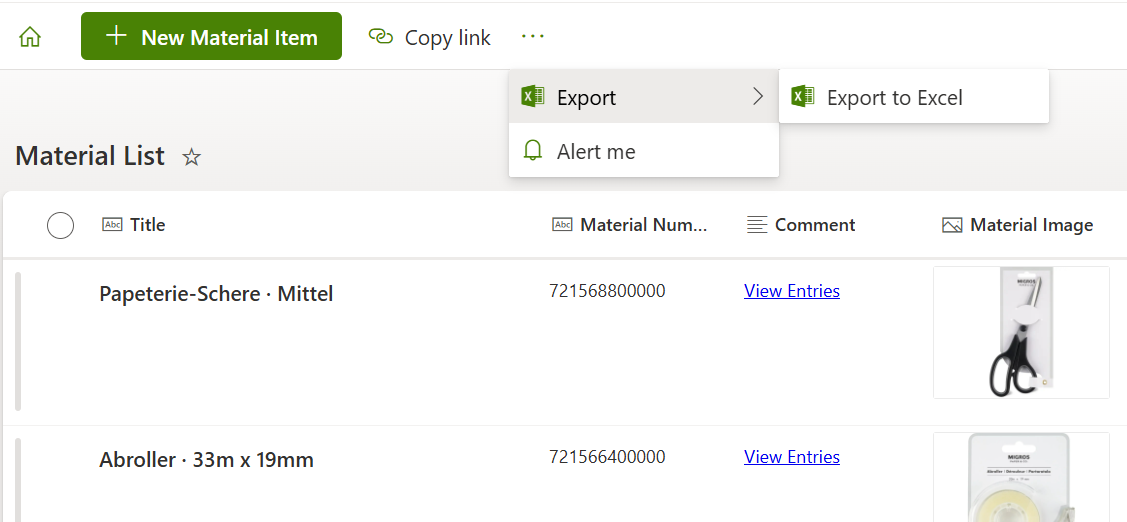Viewport: 1127px width, 522px height.
Task: Open the Material Number column header menu
Action: tap(643, 225)
